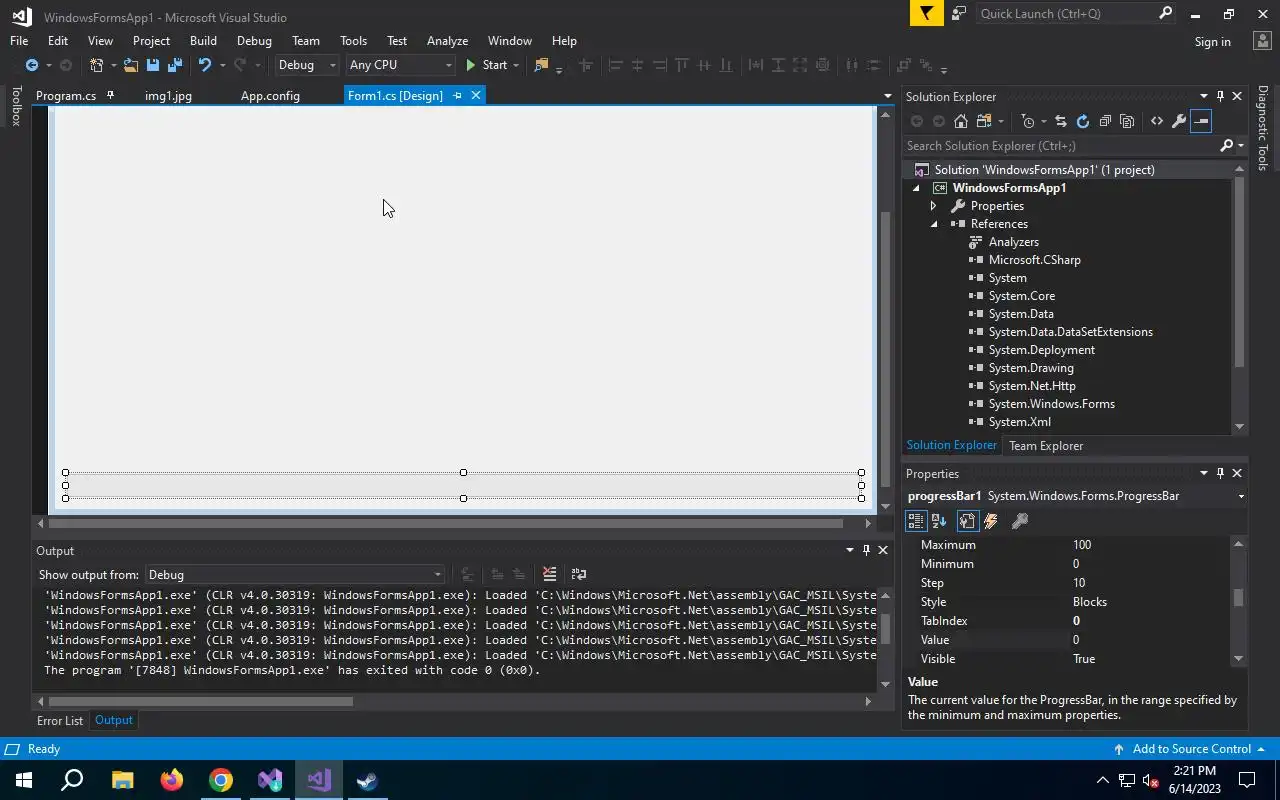This screenshot has width=1280, height=800.
Task: Open File Explorer from the taskbar
Action: (122, 780)
